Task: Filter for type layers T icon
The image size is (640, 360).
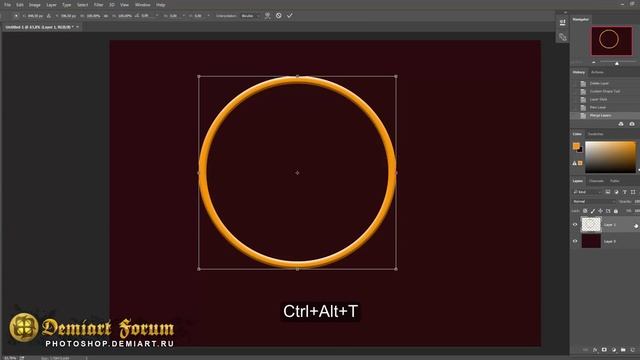Action: point(624,192)
